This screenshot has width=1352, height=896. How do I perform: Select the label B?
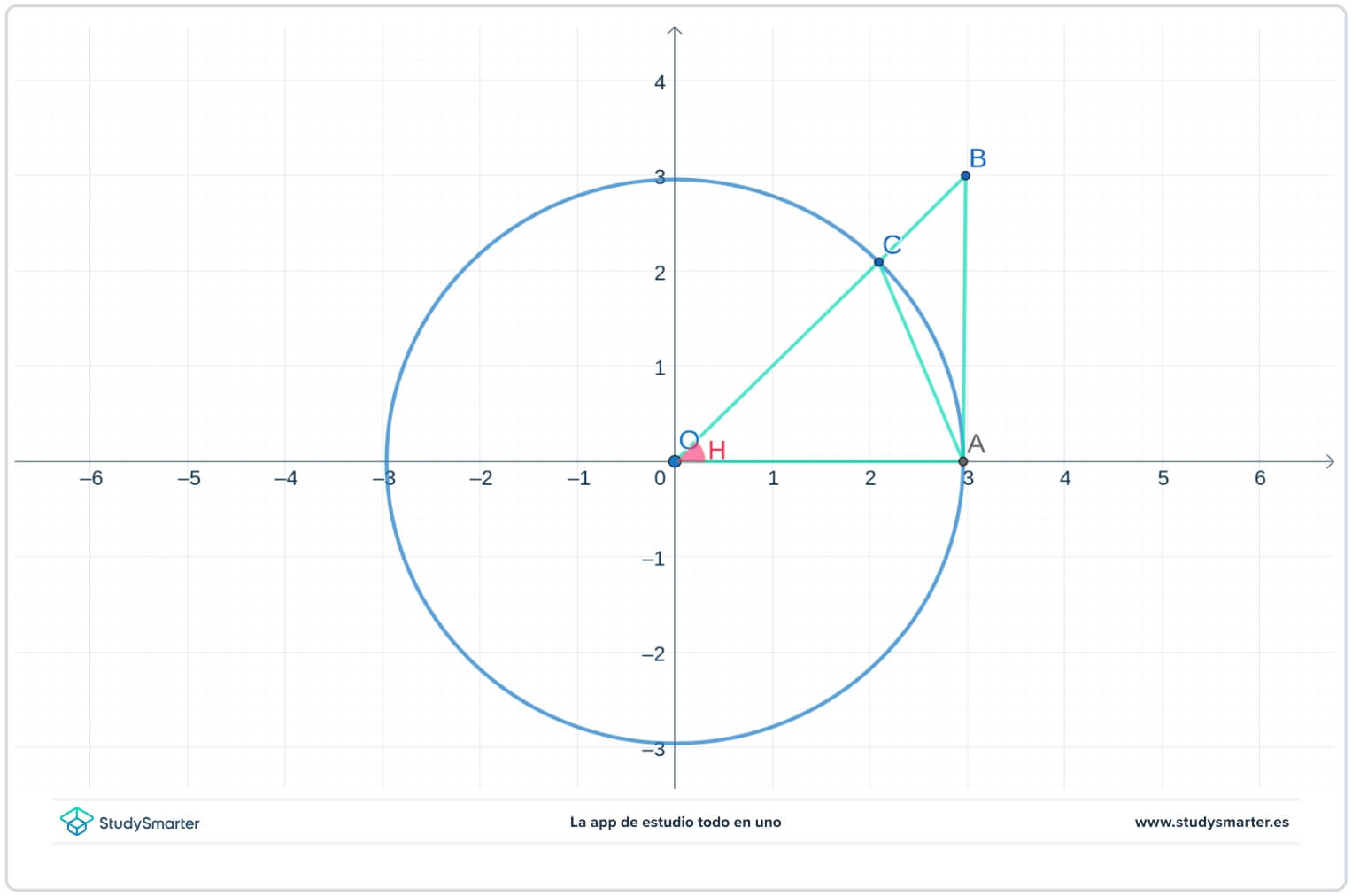pos(977,158)
